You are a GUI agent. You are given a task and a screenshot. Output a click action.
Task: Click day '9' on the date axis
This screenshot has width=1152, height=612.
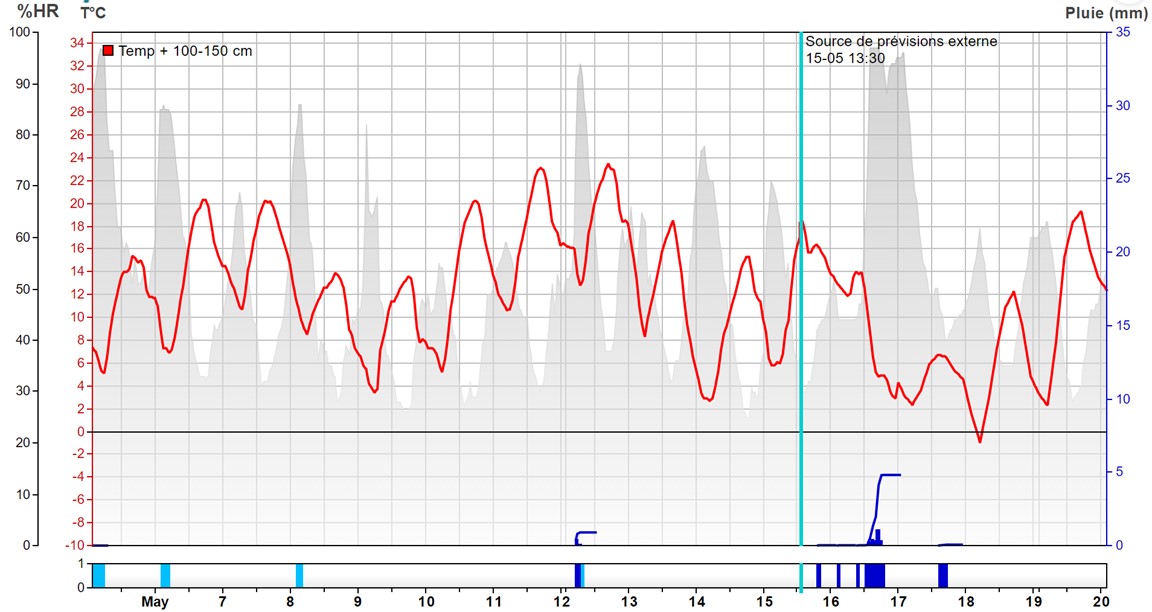click(x=358, y=602)
